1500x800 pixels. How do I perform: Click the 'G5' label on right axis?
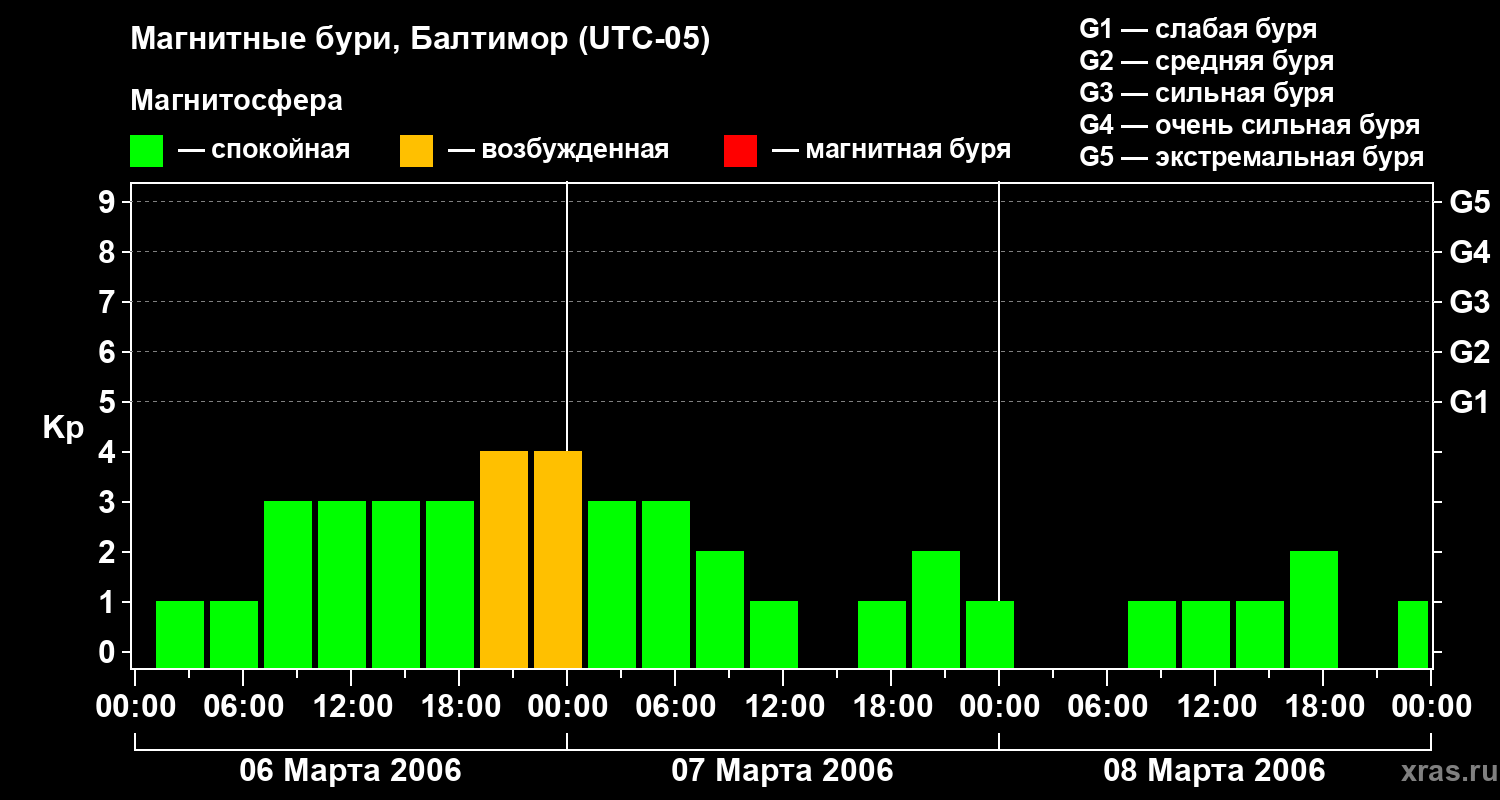(1470, 202)
